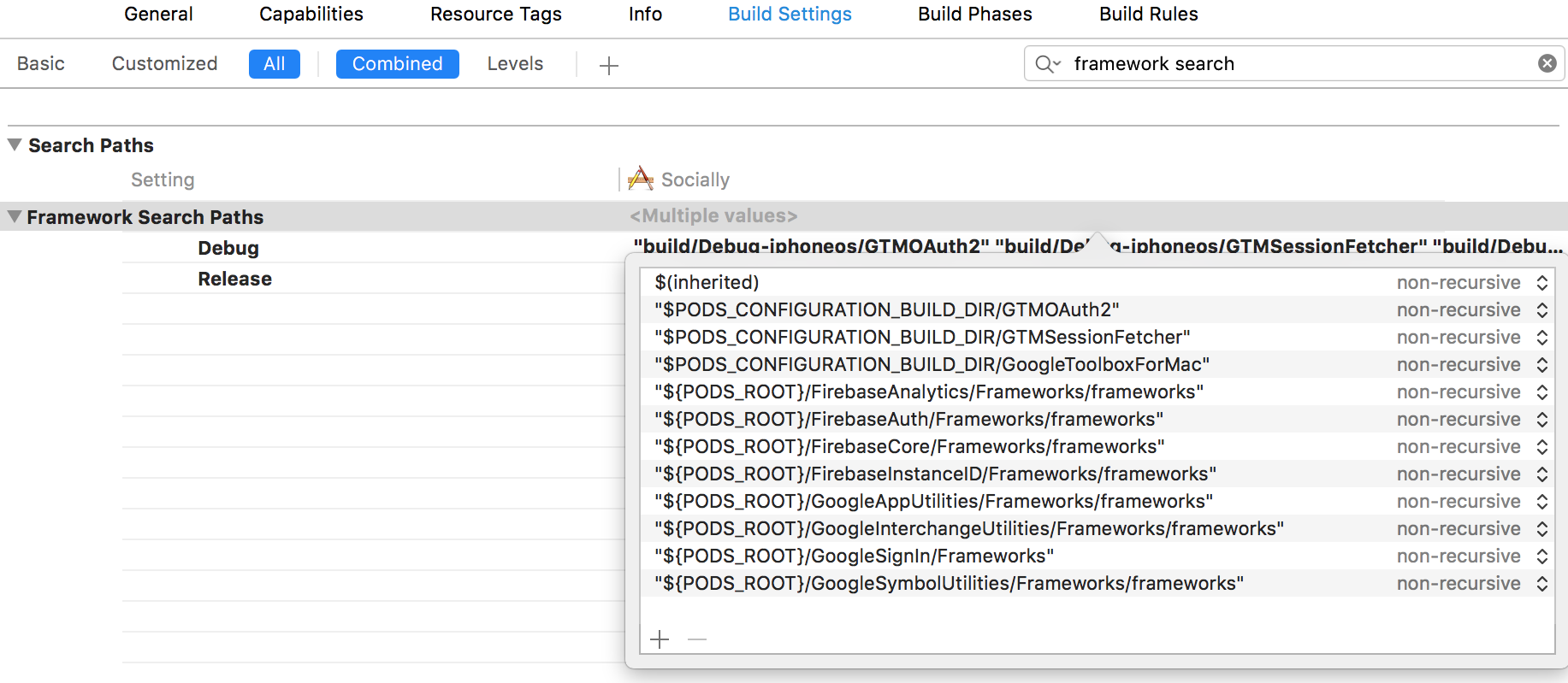Image resolution: width=1568 pixels, height=683 pixels.
Task: Show All build settings
Action: pos(274,64)
